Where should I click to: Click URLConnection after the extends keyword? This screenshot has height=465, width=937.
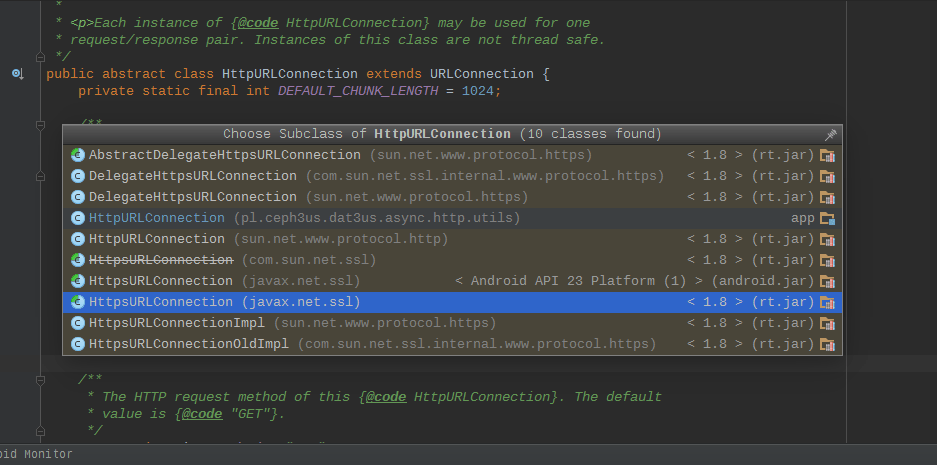click(482, 74)
